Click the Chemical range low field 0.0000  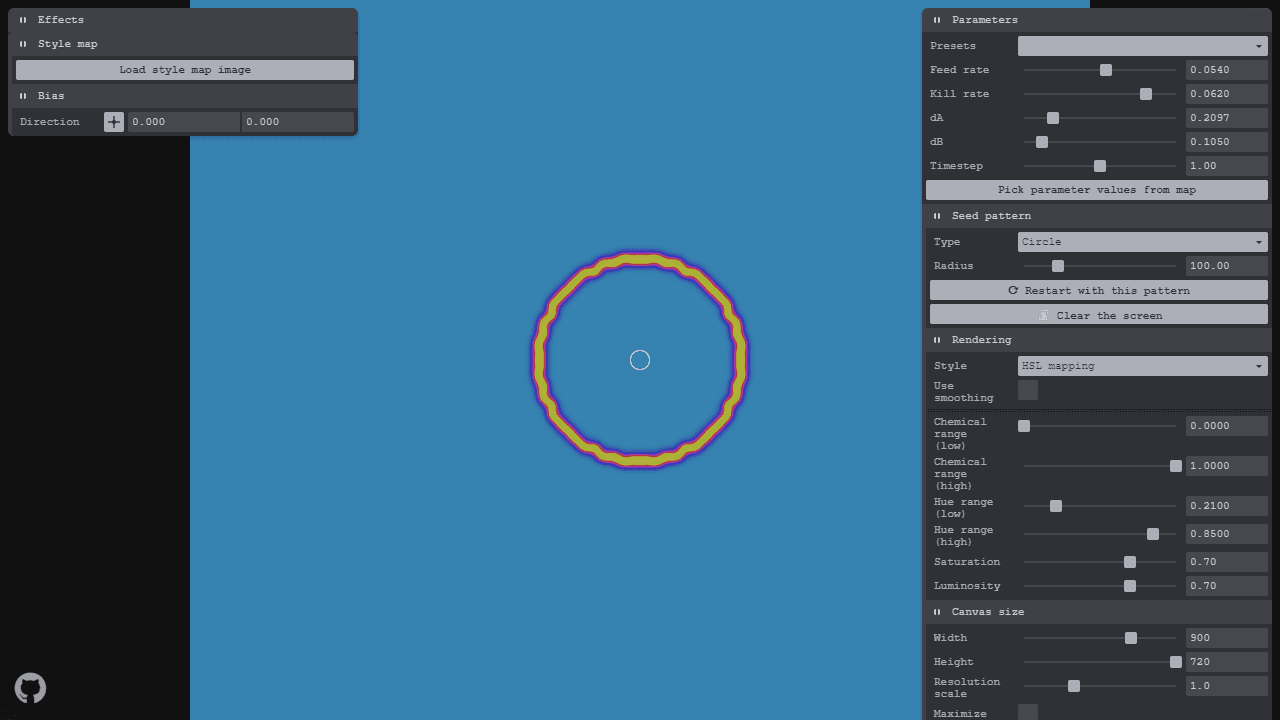1227,426
